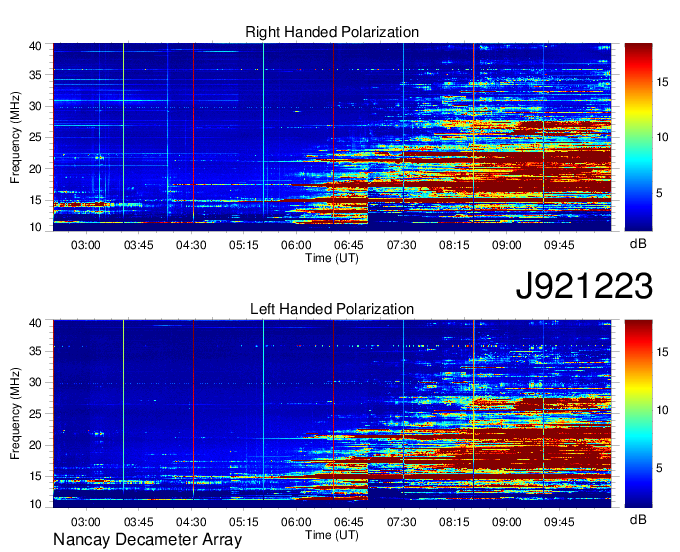Viewport: 680px width, 552px height.
Task: Click the "20" MHz tick of Left Handed plot
Action: tap(35, 445)
